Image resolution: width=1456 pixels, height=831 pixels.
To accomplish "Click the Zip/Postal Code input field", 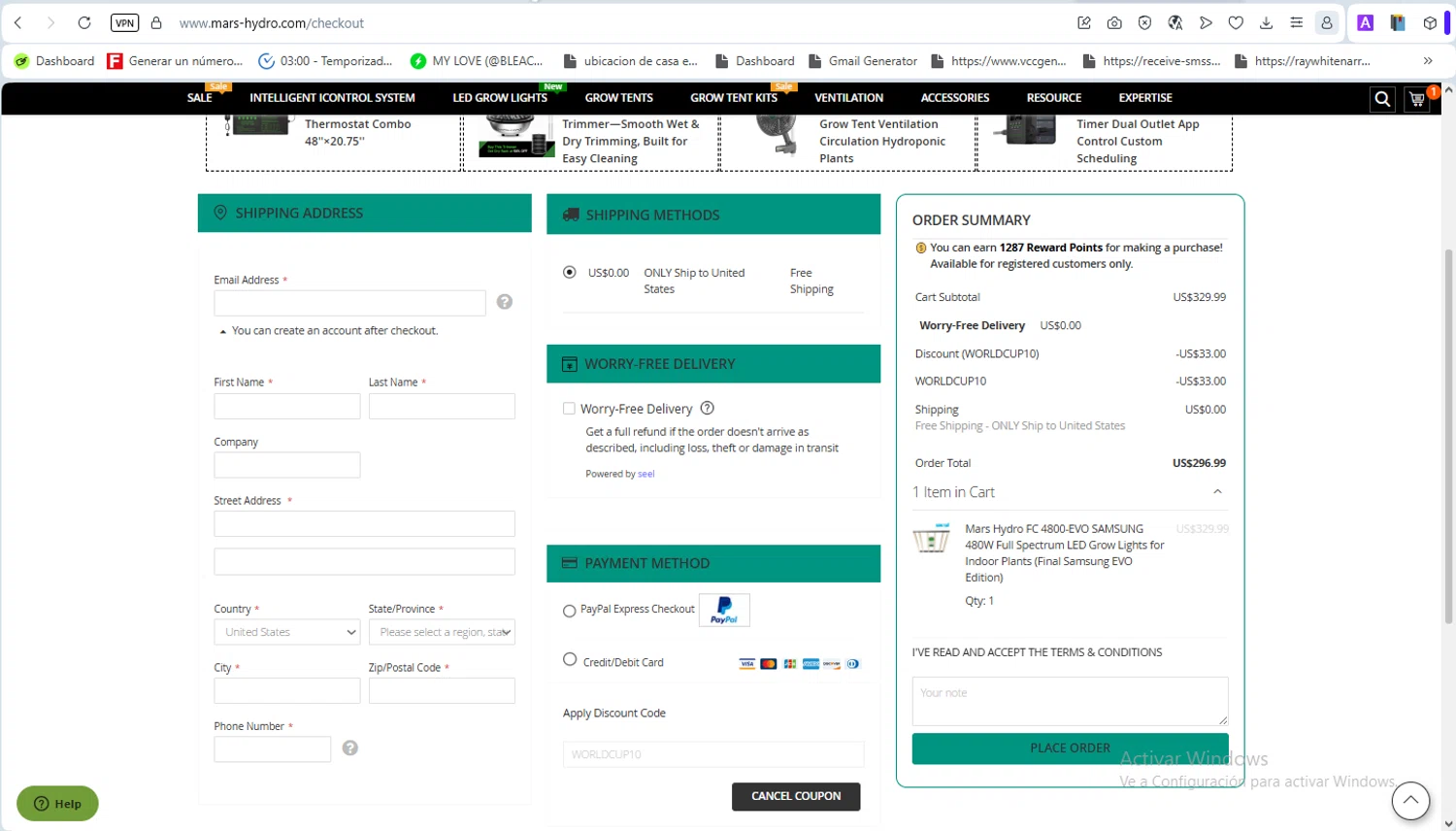I will pos(442,691).
